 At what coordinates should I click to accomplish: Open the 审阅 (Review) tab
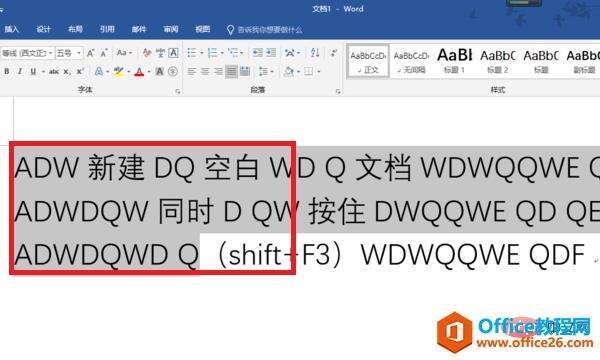coord(171,29)
